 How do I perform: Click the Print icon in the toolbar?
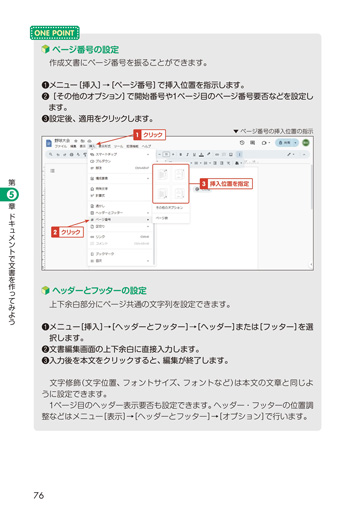(71, 155)
